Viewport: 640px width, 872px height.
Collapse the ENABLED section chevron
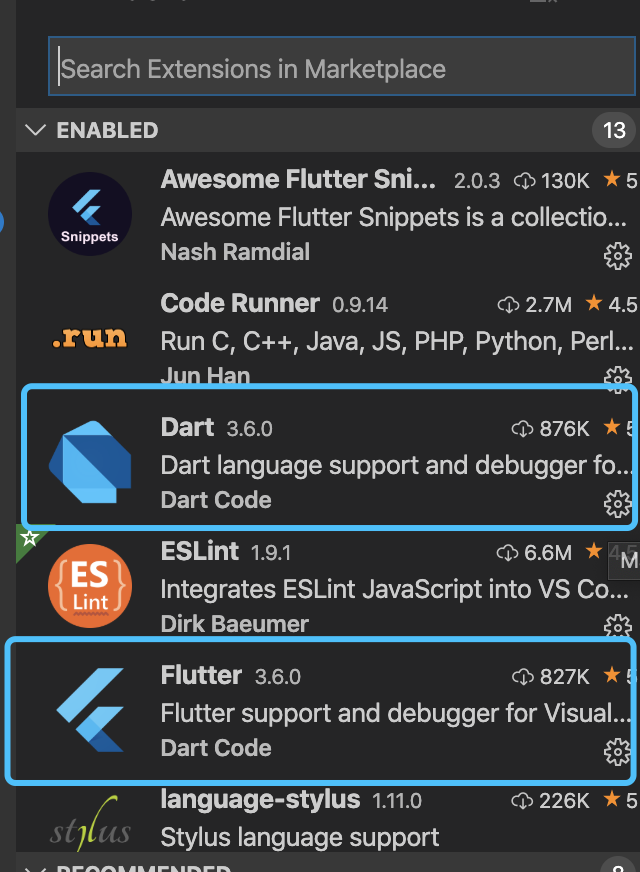click(36, 130)
